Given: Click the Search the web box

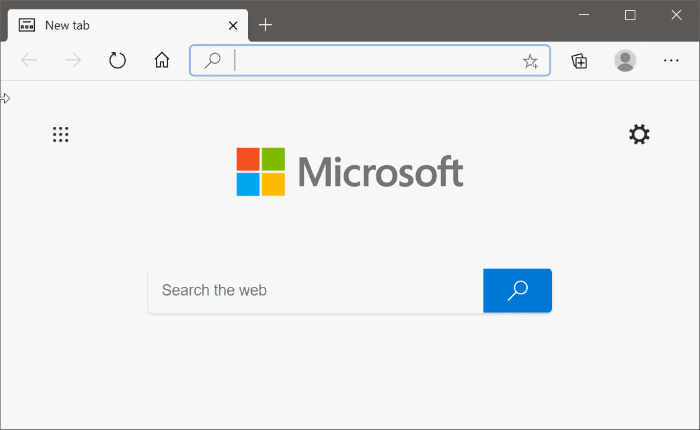Looking at the screenshot, I should [x=316, y=290].
